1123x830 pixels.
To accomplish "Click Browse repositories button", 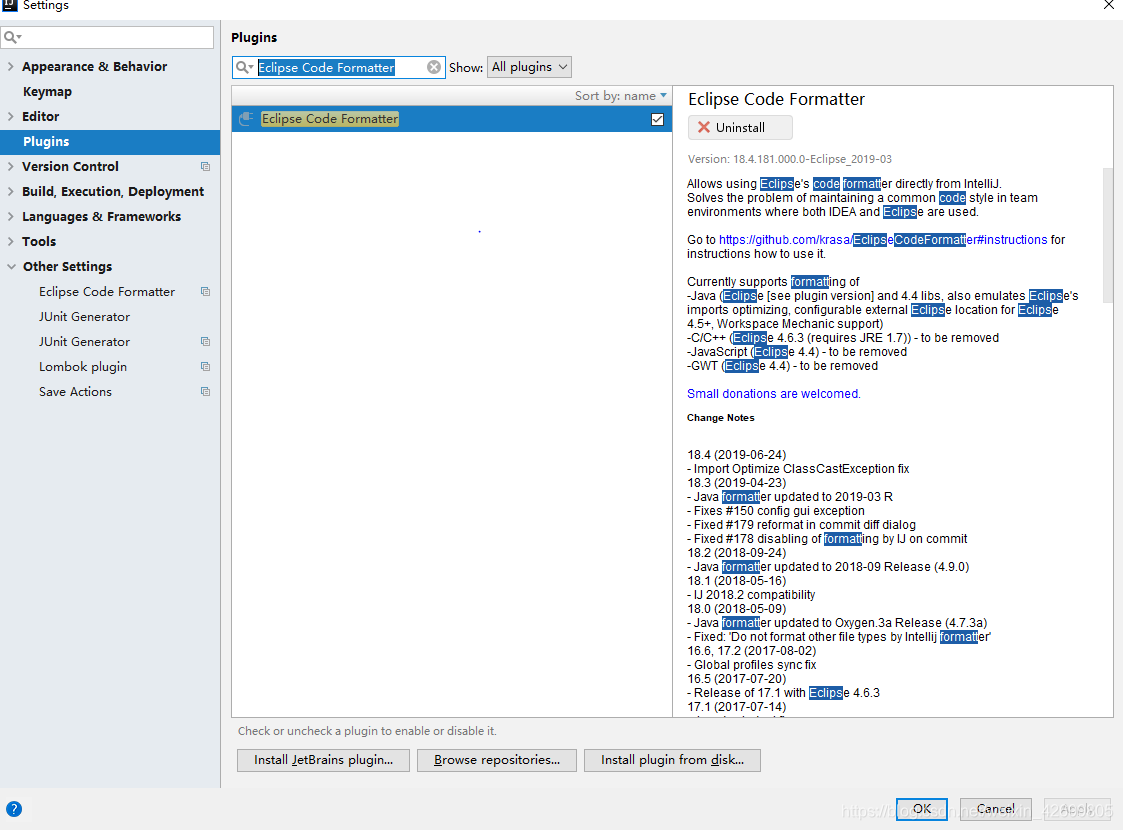I will point(496,760).
